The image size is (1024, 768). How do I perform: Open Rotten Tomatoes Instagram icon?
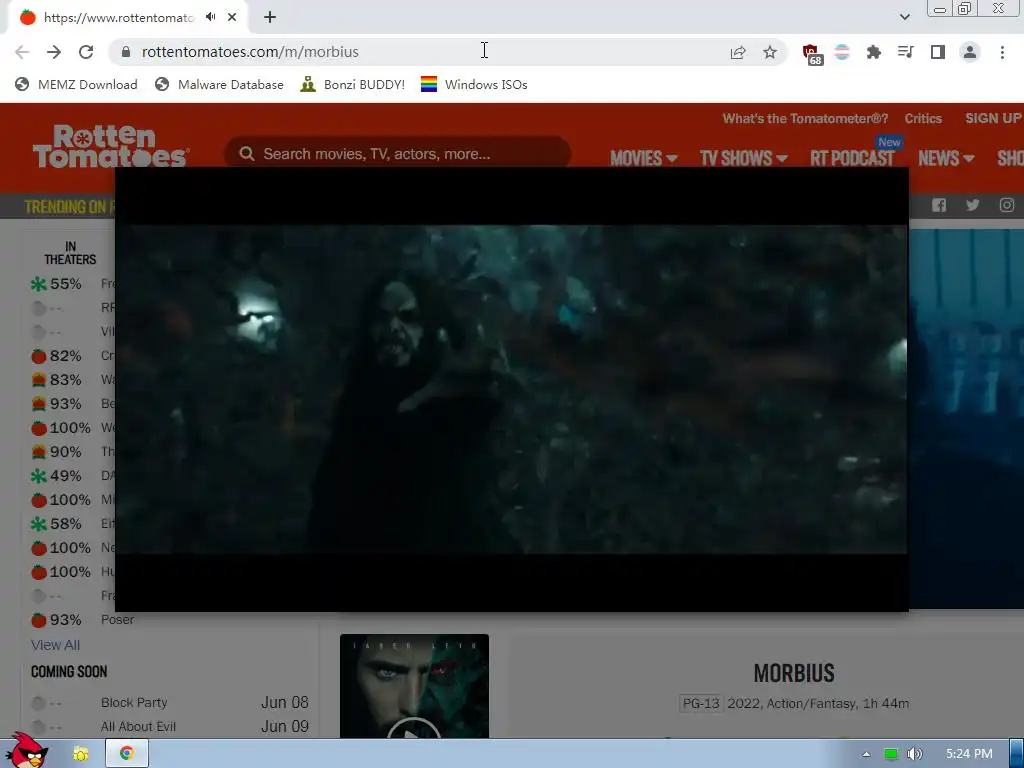pos(1006,205)
